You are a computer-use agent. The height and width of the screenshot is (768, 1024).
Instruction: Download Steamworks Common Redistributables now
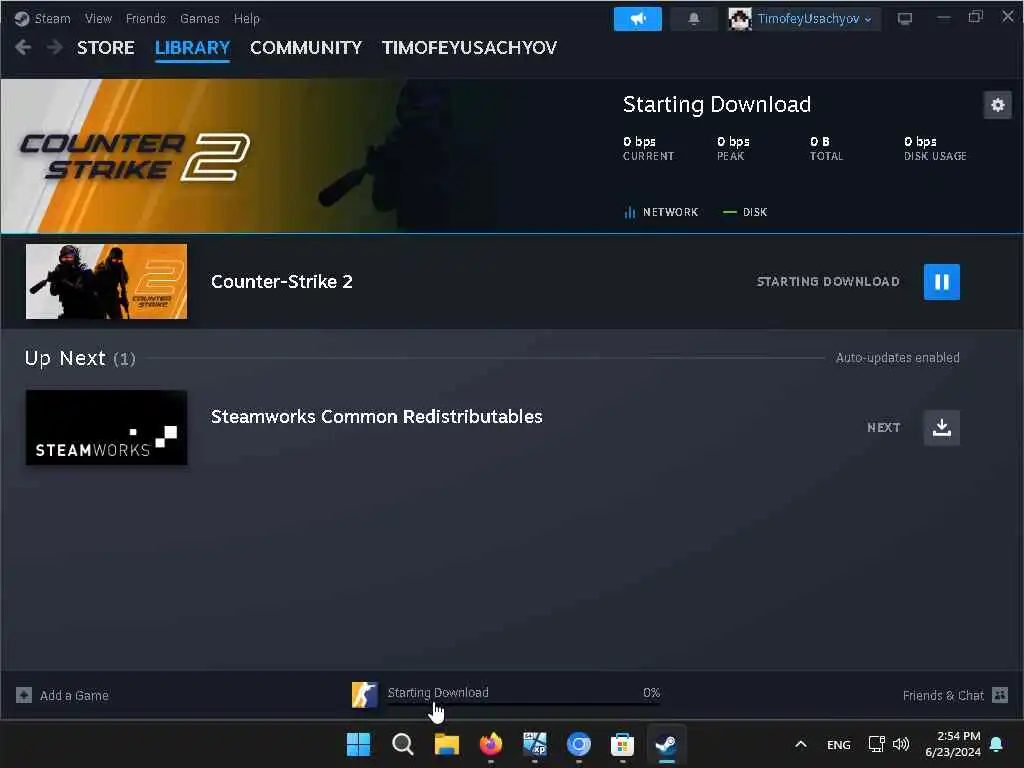tap(942, 428)
